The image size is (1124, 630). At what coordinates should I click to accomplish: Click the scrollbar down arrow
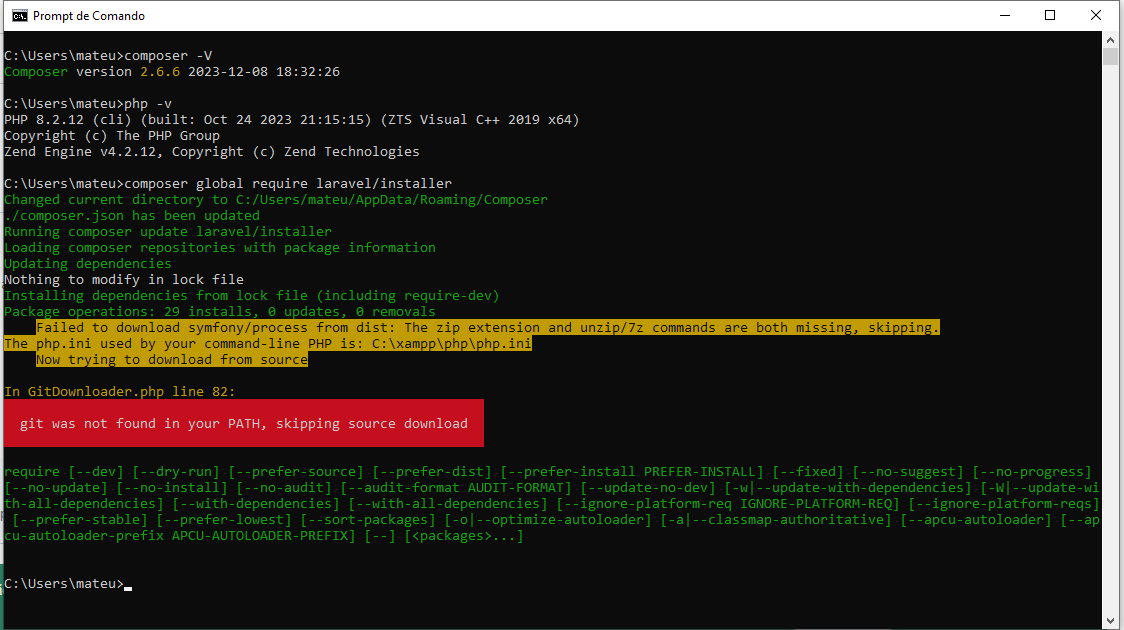click(1110, 621)
